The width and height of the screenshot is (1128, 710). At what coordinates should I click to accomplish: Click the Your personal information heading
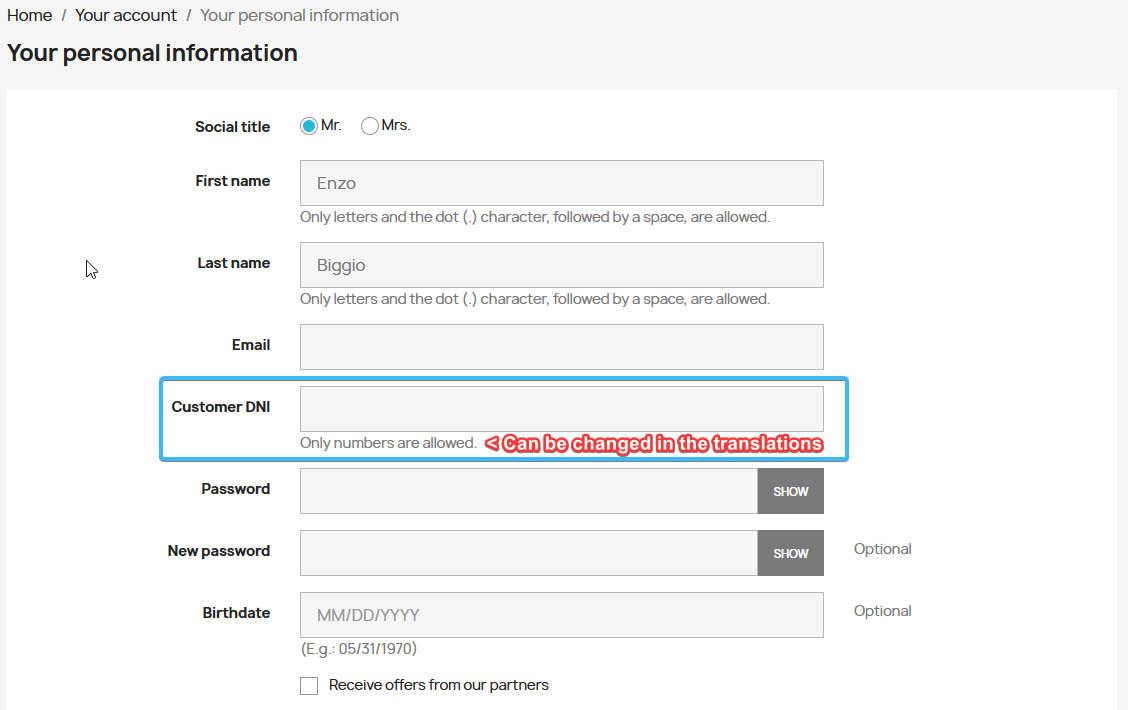[x=152, y=53]
